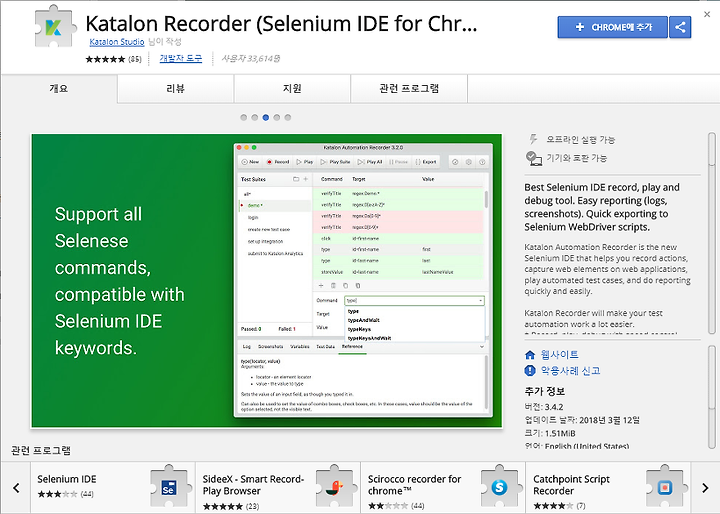Open Scirocco recorder for chrome card

click(x=444, y=488)
